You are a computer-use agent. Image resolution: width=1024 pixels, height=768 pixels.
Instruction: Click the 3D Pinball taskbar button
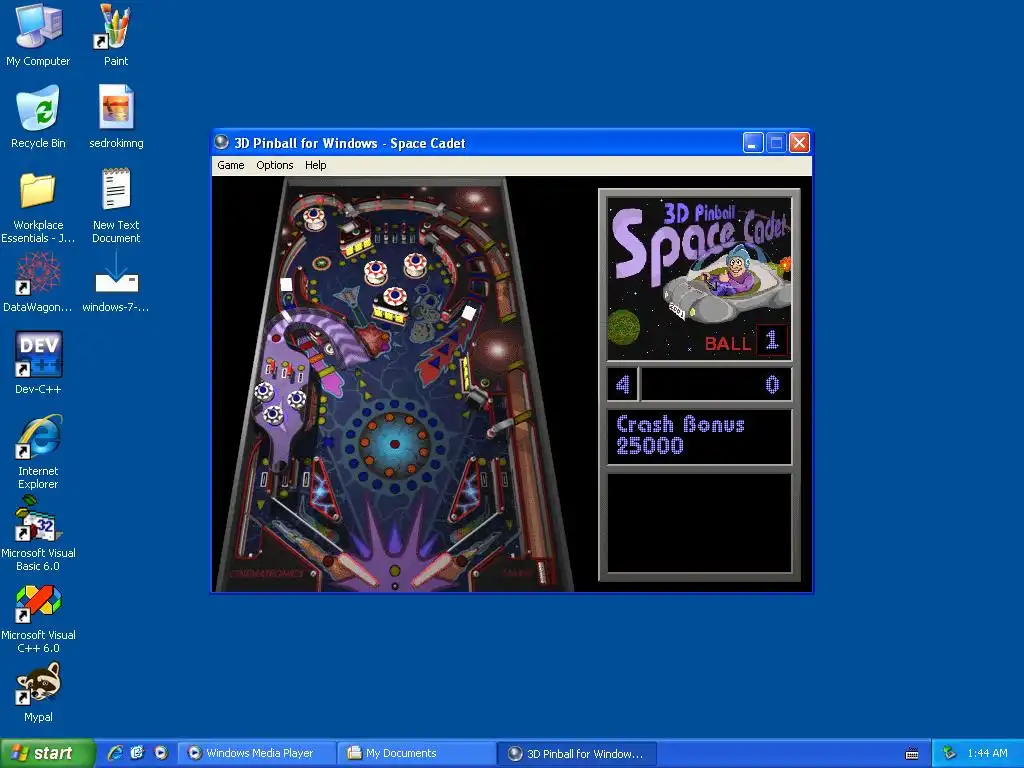click(577, 753)
